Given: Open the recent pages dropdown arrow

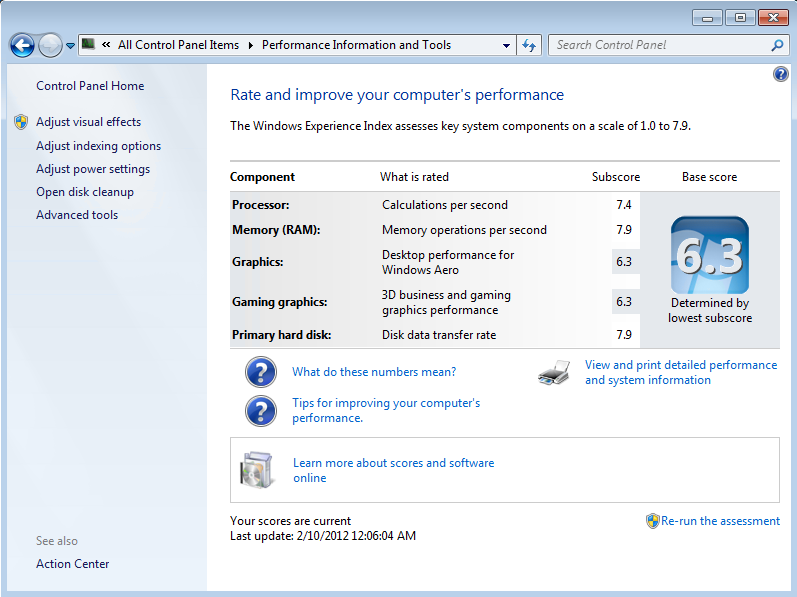Looking at the screenshot, I should coord(71,46).
